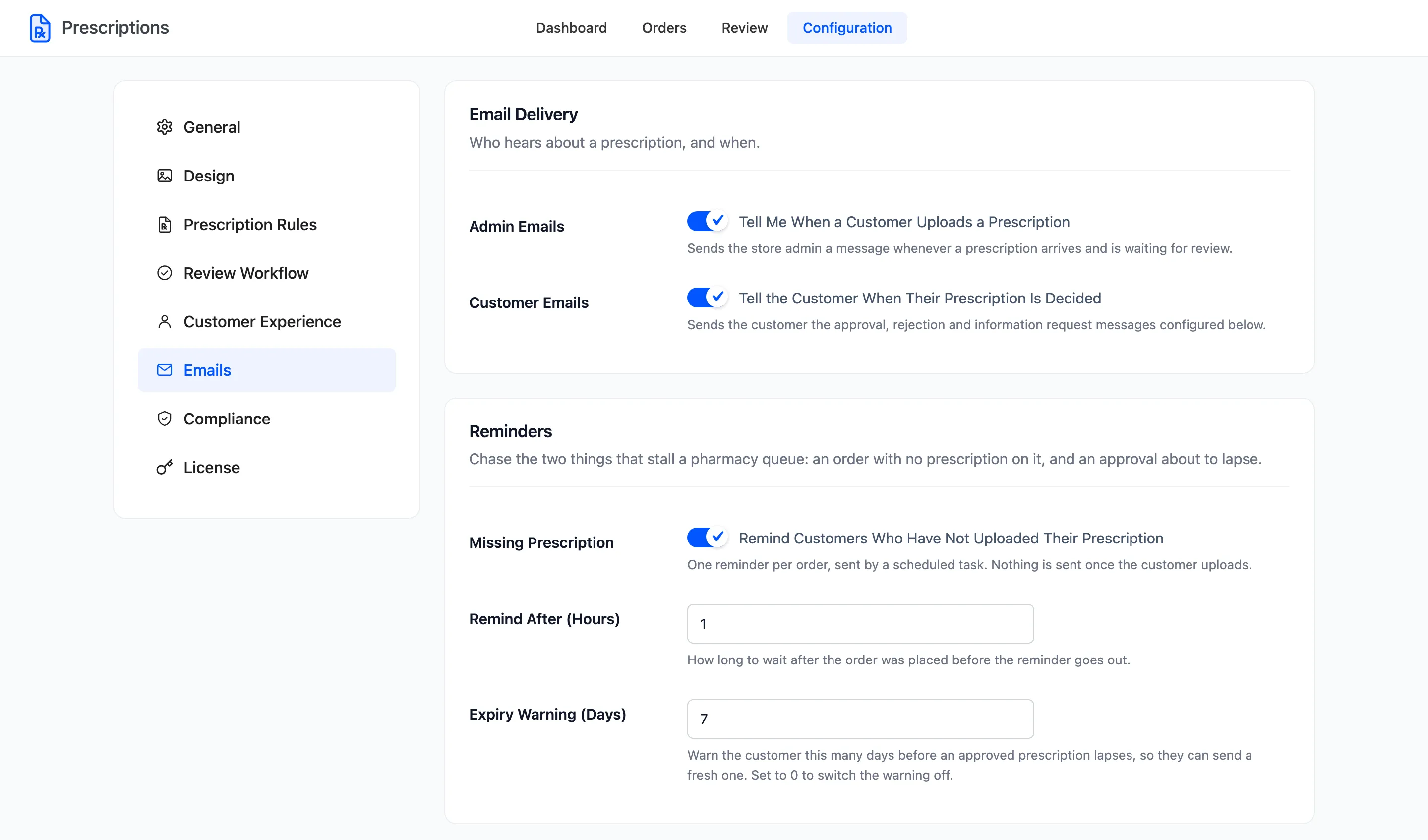Click the Reminders heading

tap(511, 431)
